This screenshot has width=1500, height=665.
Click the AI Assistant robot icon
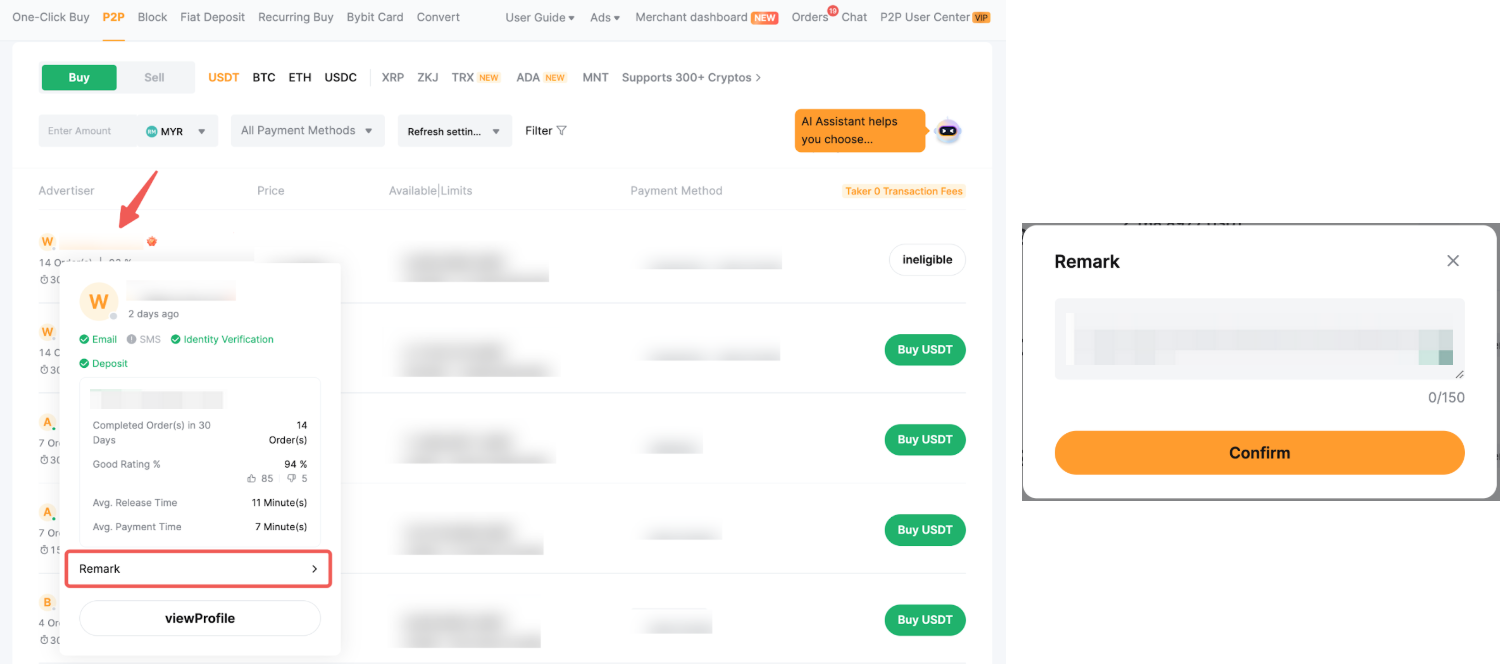click(947, 131)
